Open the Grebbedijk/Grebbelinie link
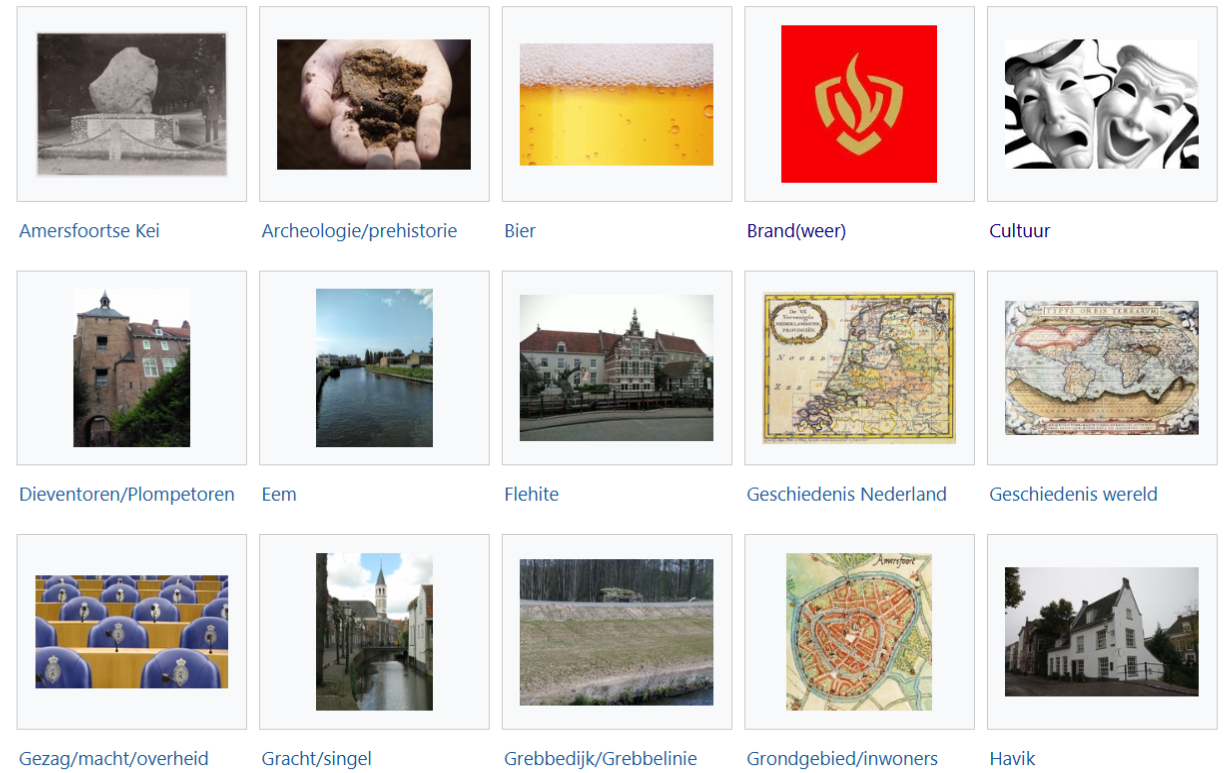 [x=600, y=759]
